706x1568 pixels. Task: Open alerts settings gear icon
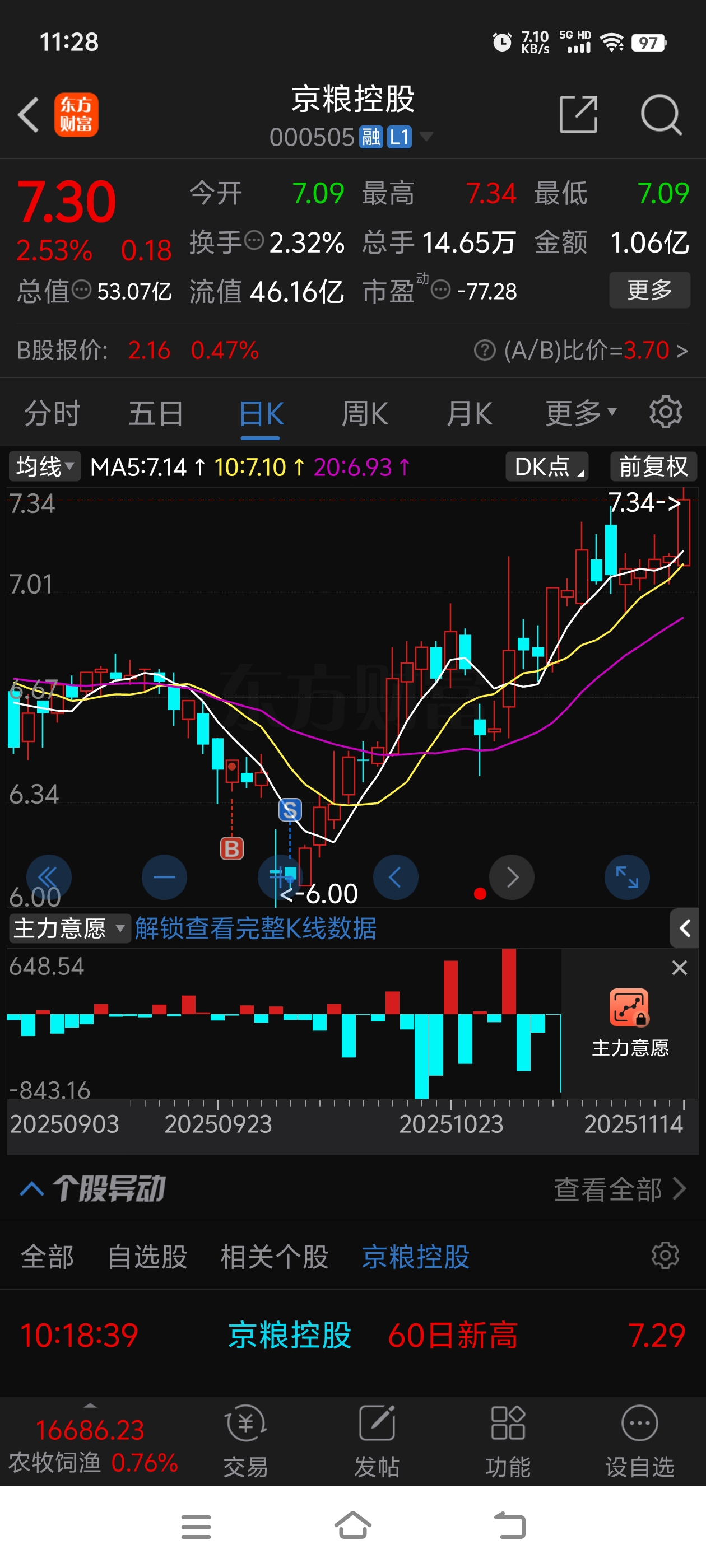pyautogui.click(x=665, y=1255)
